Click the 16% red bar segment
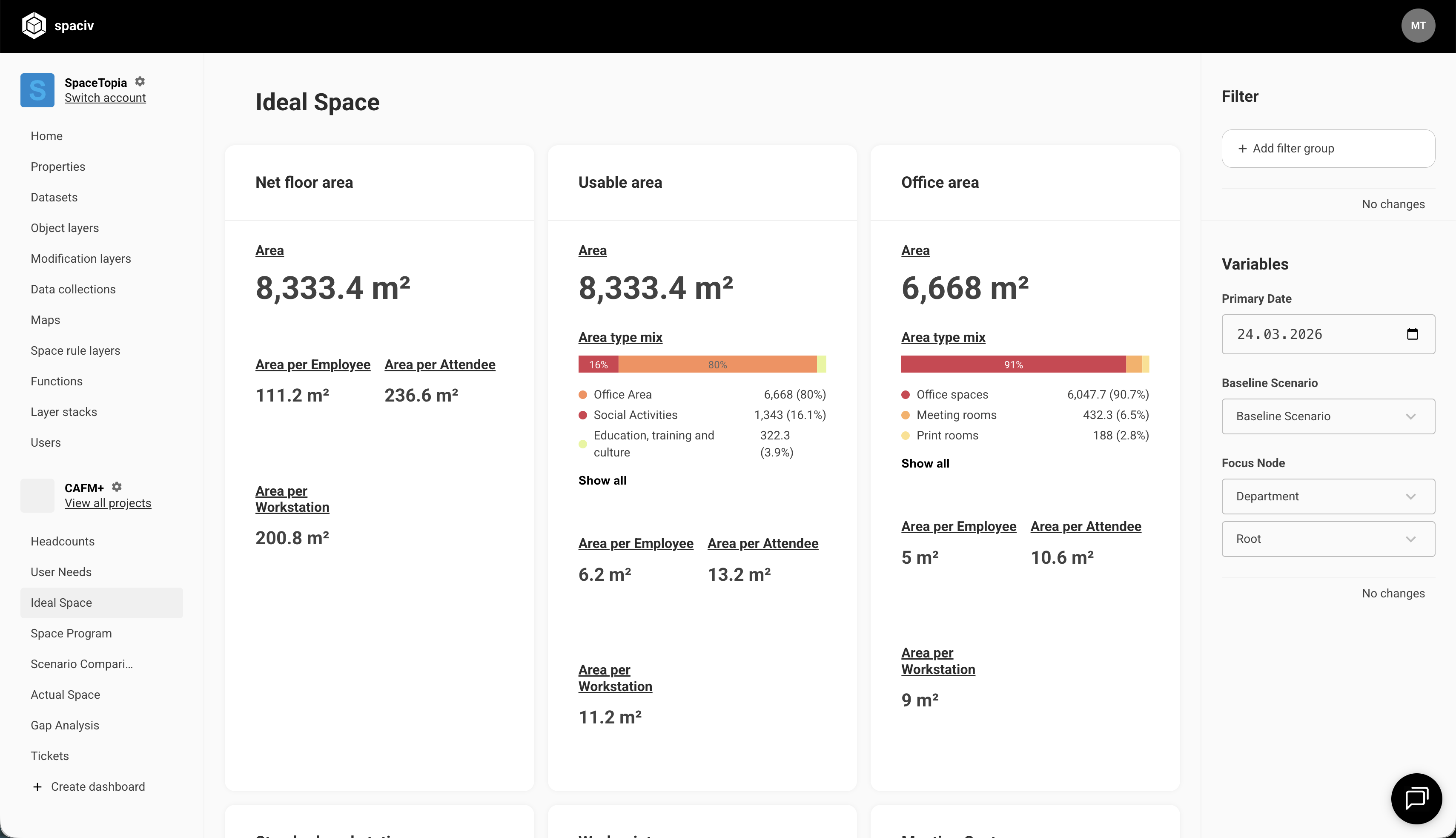 (x=598, y=364)
